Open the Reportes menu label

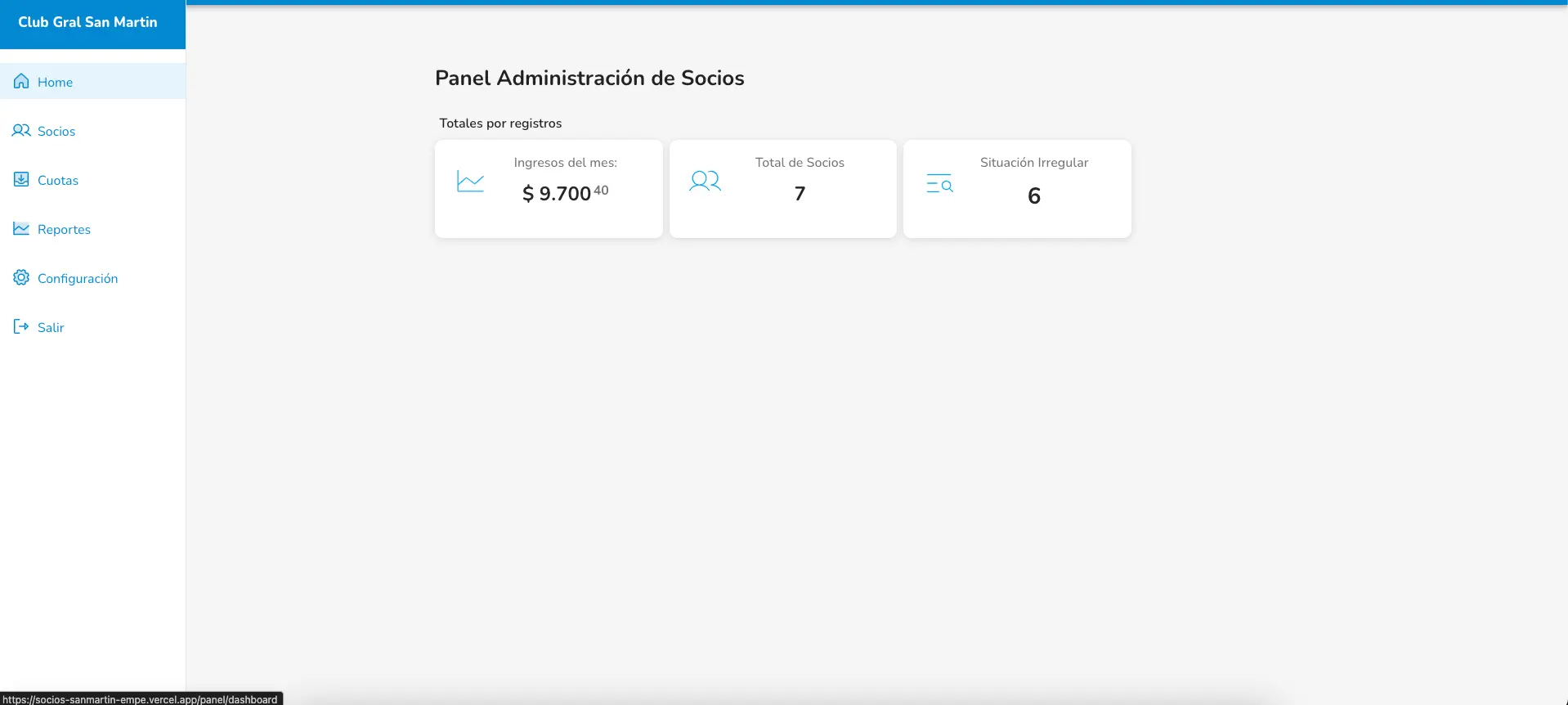(x=64, y=230)
